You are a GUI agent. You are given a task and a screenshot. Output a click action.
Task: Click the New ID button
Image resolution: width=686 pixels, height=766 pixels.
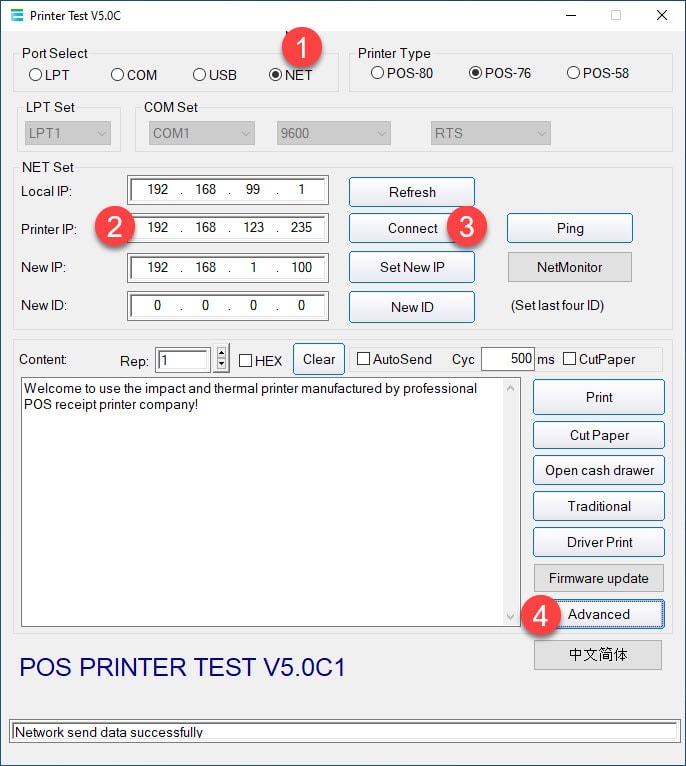[x=412, y=307]
